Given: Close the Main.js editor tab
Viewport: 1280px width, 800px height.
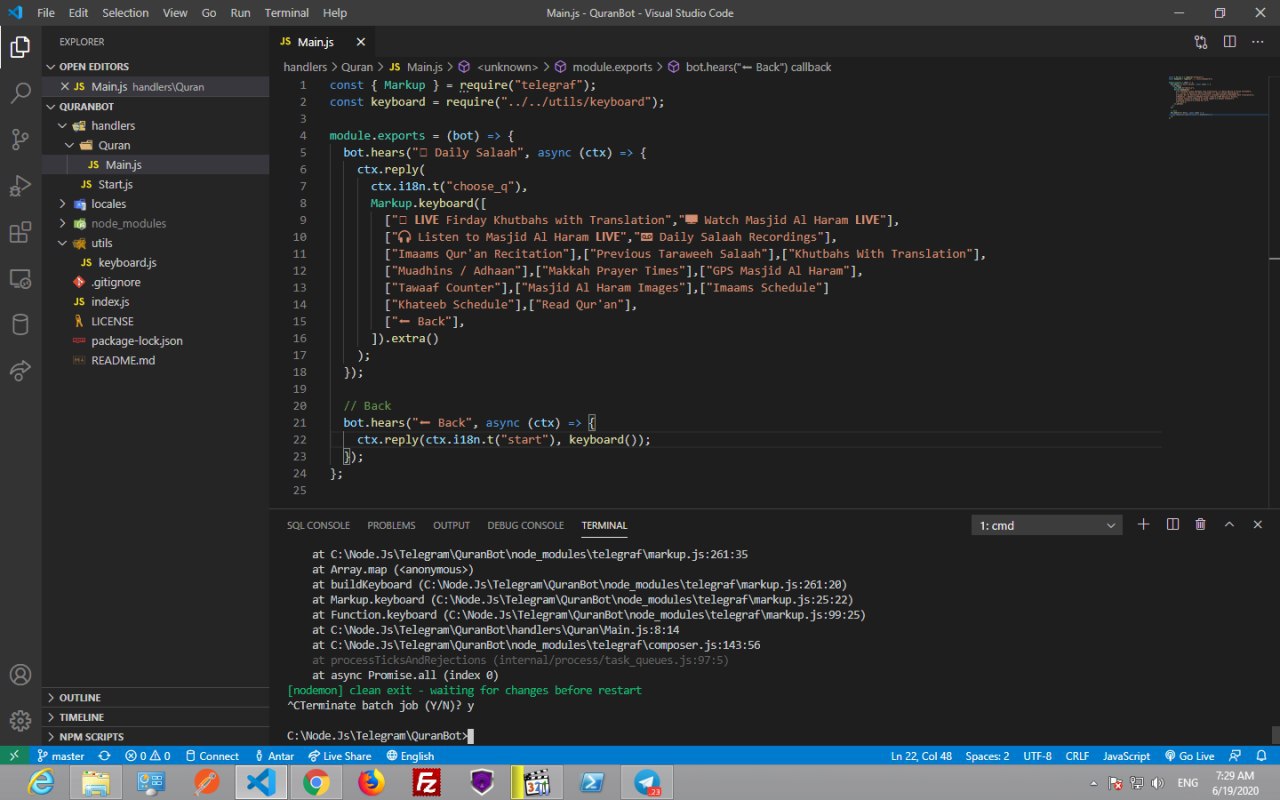Looking at the screenshot, I should [x=361, y=42].
